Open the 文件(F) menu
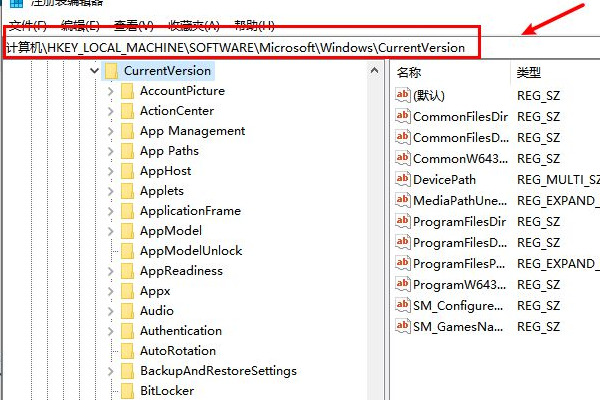The width and height of the screenshot is (600, 400). tap(28, 25)
